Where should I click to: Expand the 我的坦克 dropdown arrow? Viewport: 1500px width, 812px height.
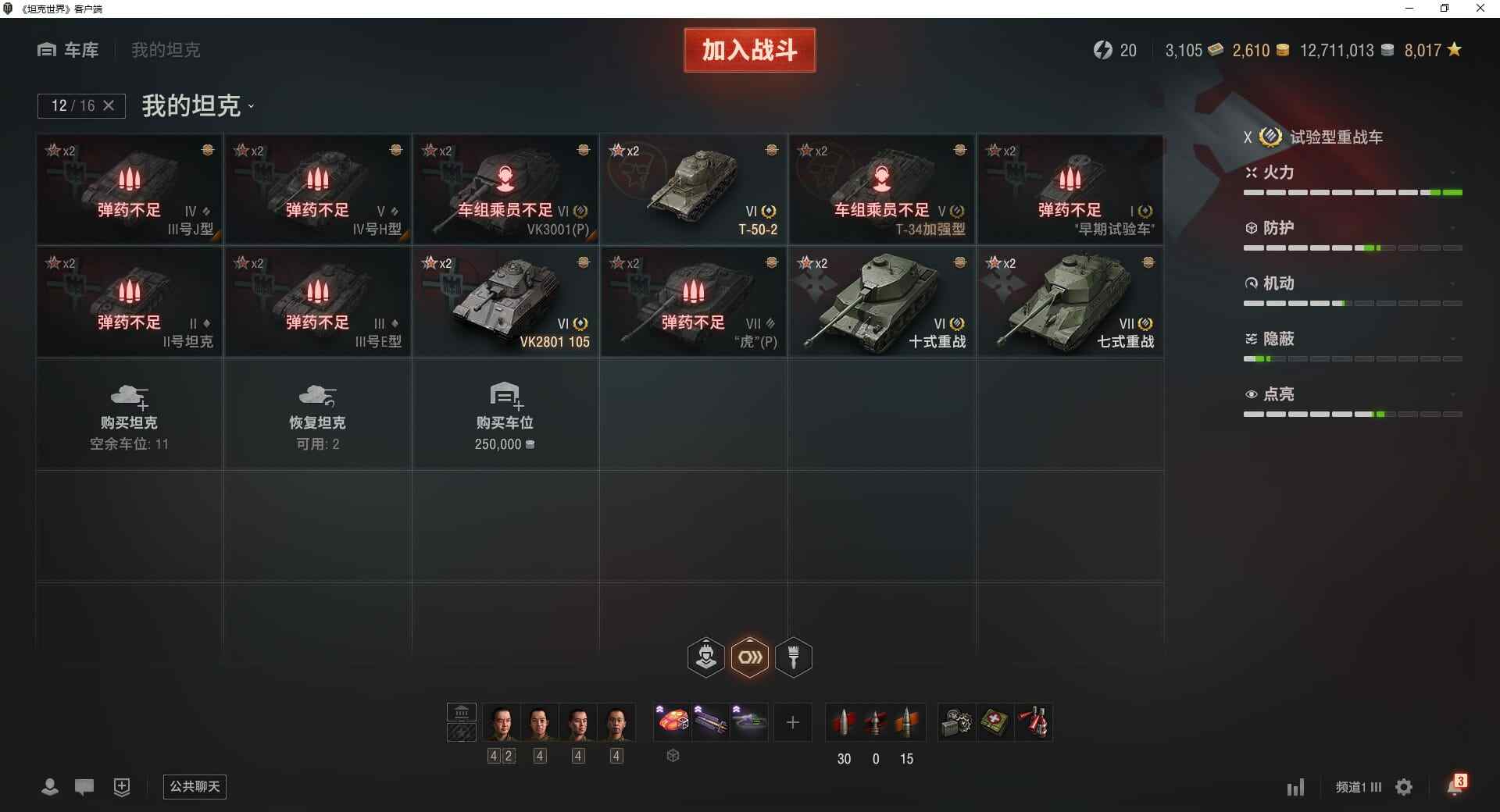point(251,106)
